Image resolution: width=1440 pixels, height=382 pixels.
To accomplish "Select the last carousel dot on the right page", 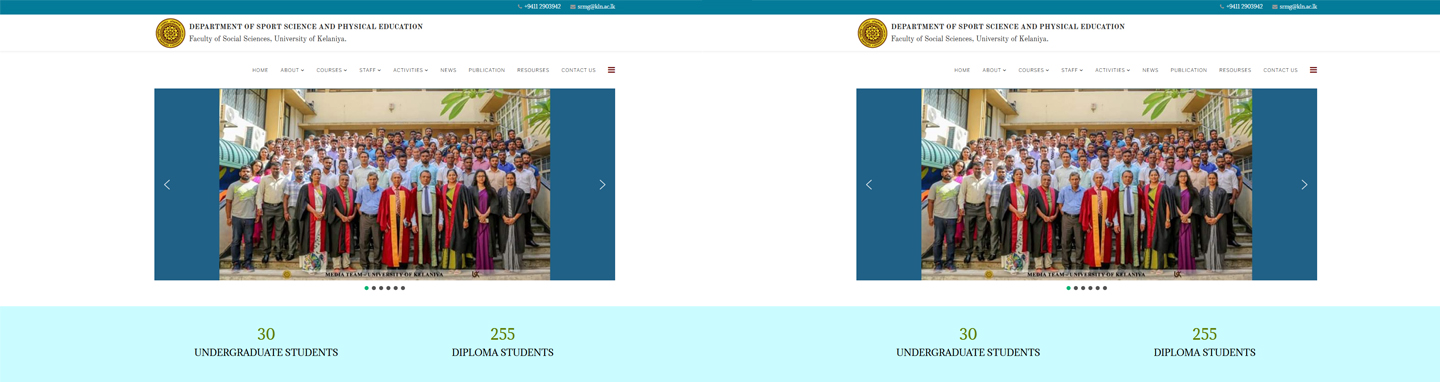I will 1105,288.
